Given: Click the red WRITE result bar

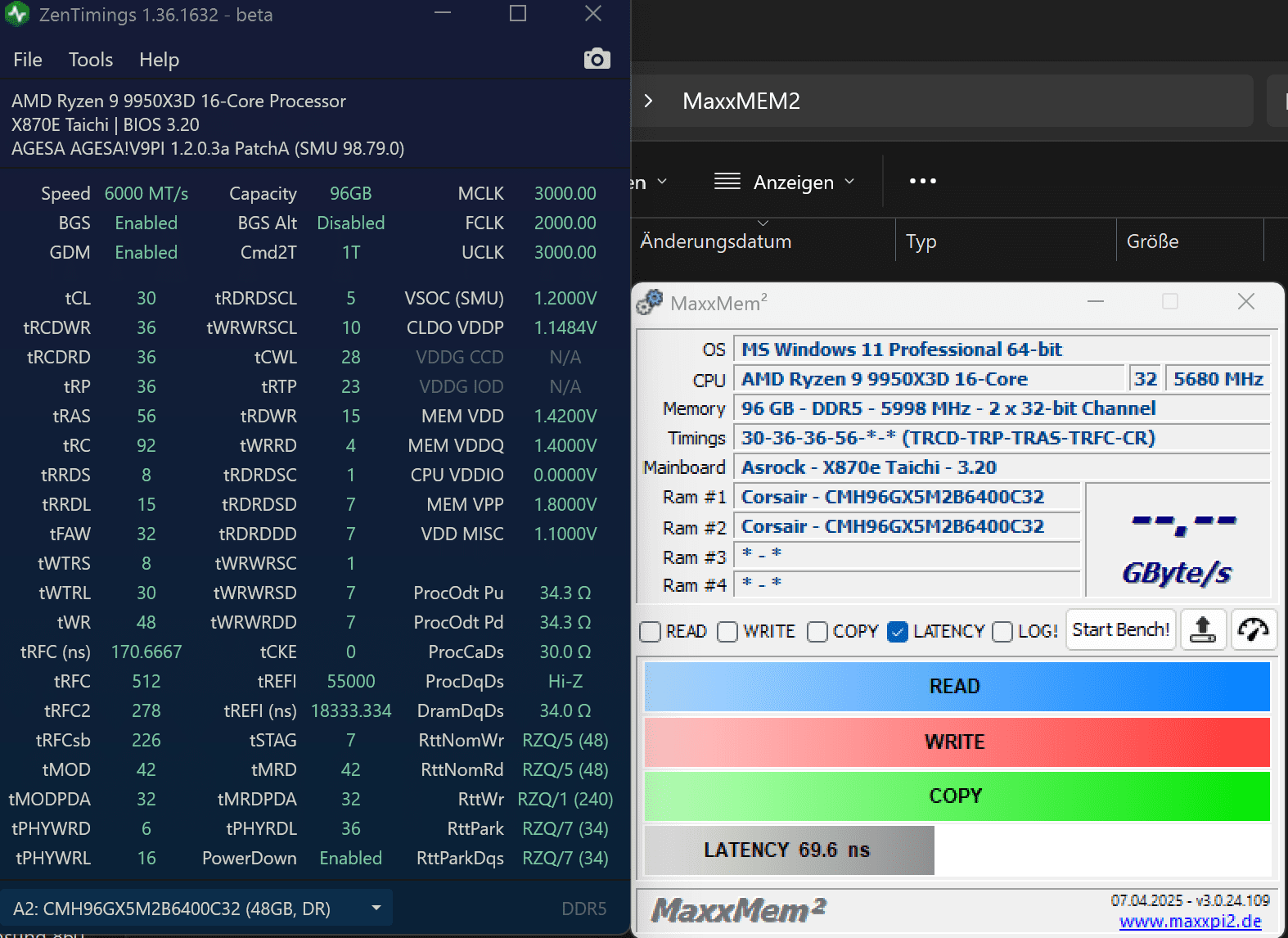Looking at the screenshot, I should (x=957, y=742).
